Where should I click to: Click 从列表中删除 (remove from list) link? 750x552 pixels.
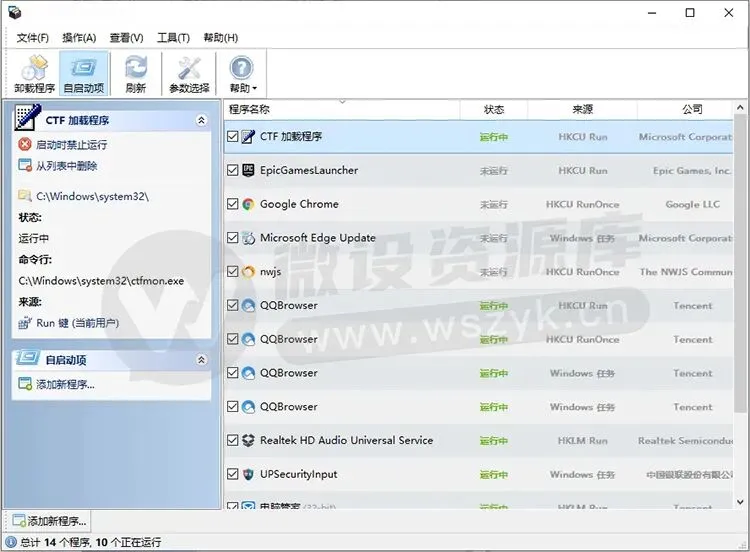click(x=66, y=166)
